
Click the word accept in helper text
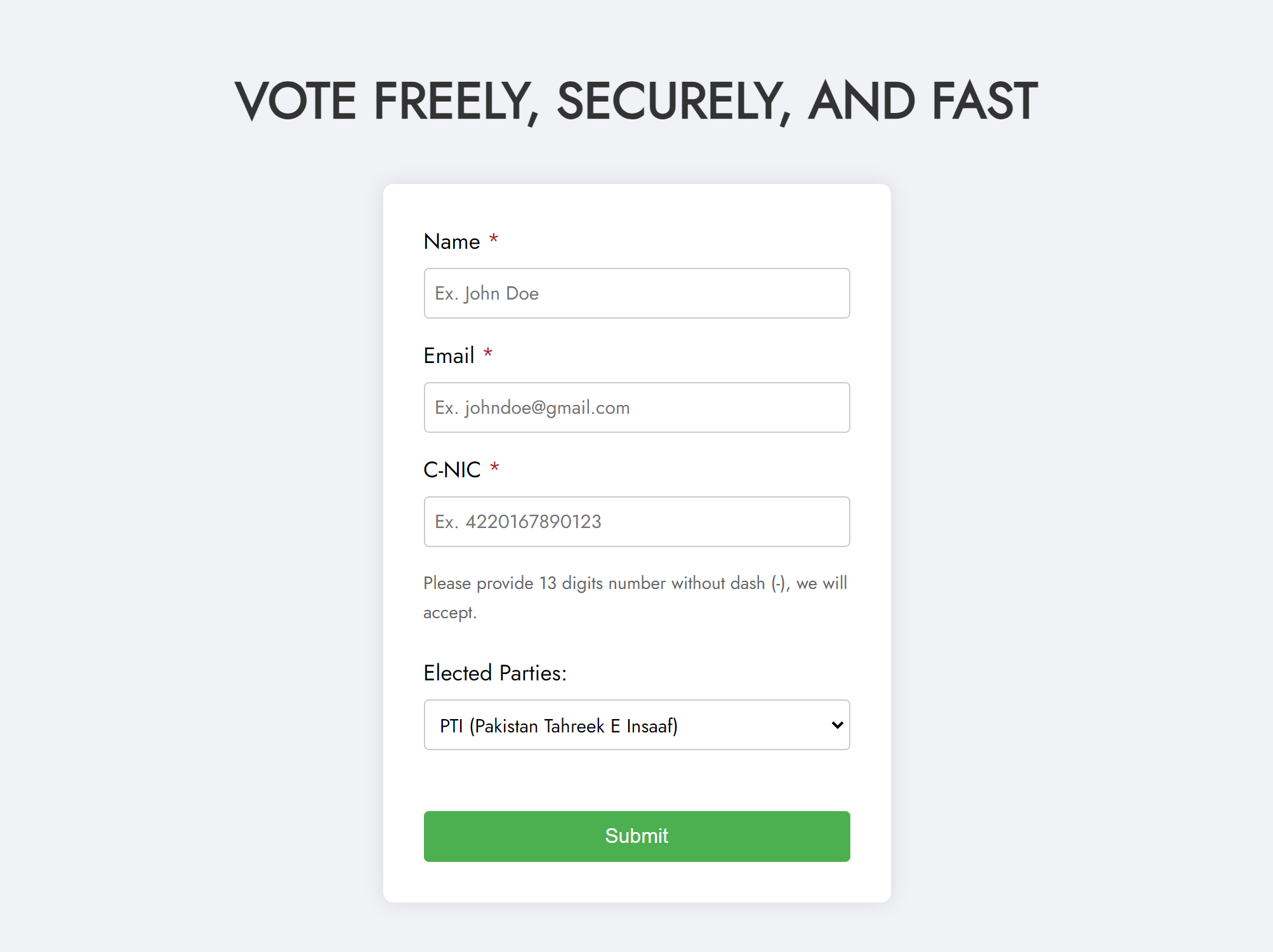click(450, 613)
